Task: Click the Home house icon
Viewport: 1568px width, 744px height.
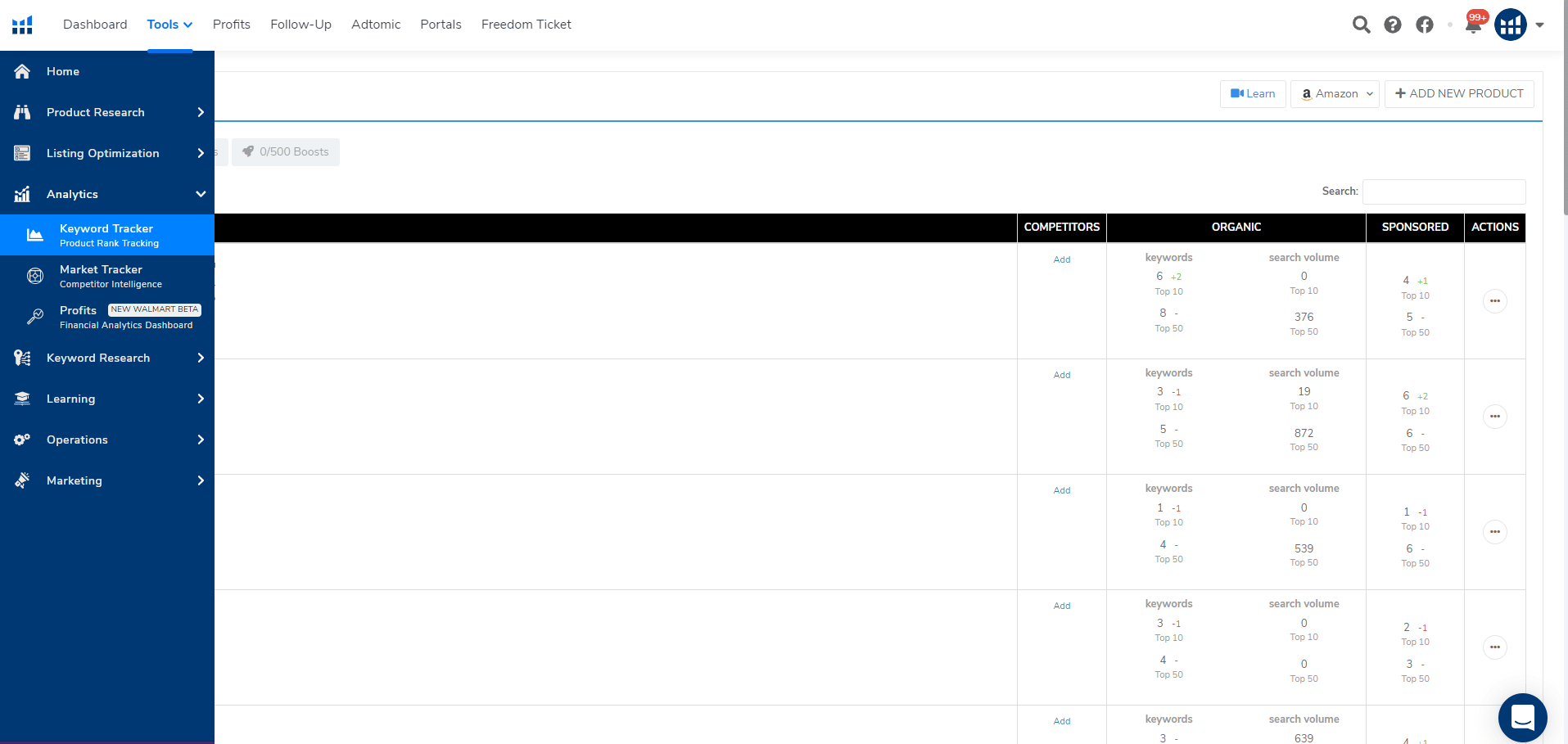Action: (x=22, y=71)
